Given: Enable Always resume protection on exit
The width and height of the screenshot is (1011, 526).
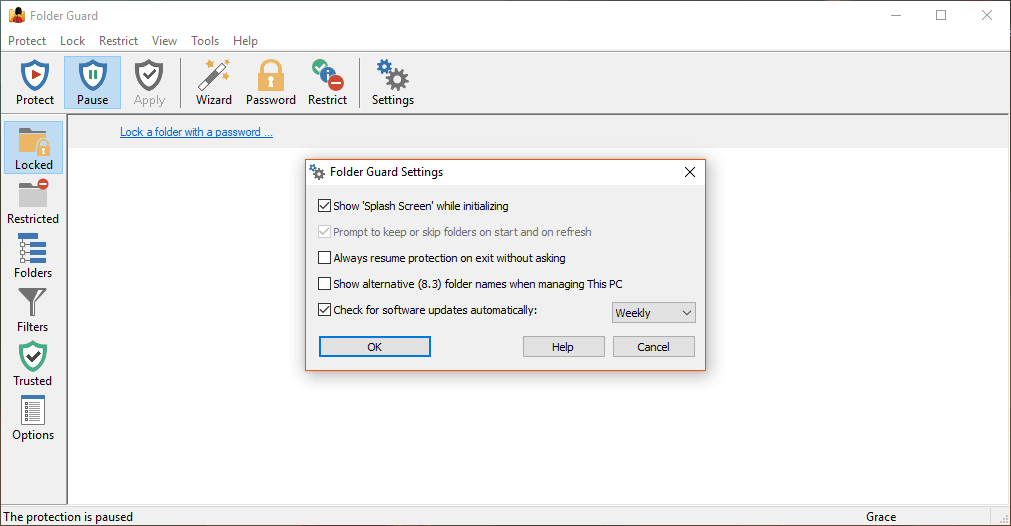Looking at the screenshot, I should [324, 258].
